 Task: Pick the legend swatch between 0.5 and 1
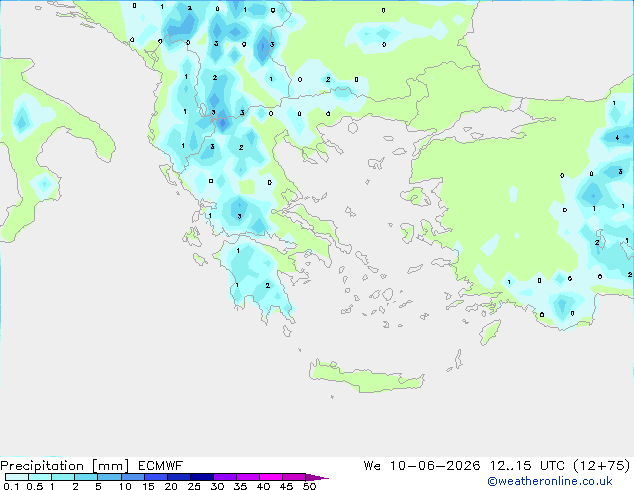coord(40,477)
